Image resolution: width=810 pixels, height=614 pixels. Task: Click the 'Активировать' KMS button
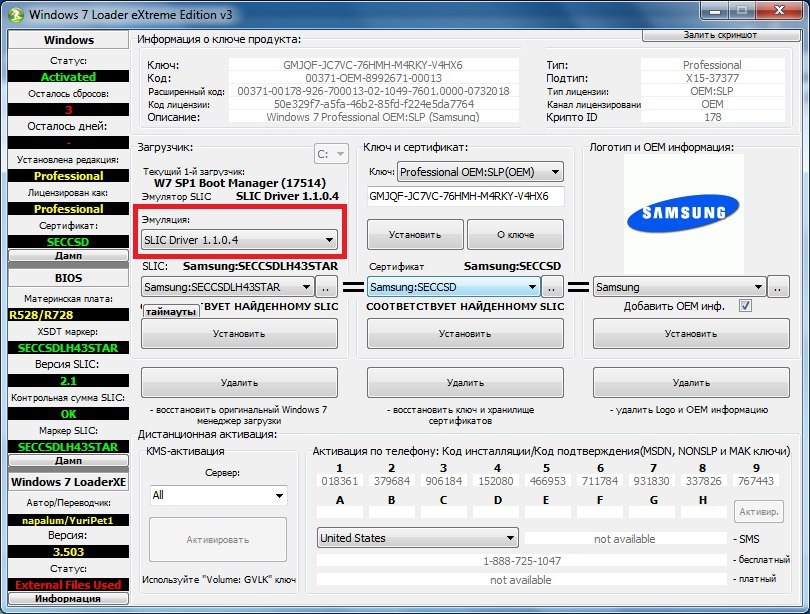coord(218,540)
